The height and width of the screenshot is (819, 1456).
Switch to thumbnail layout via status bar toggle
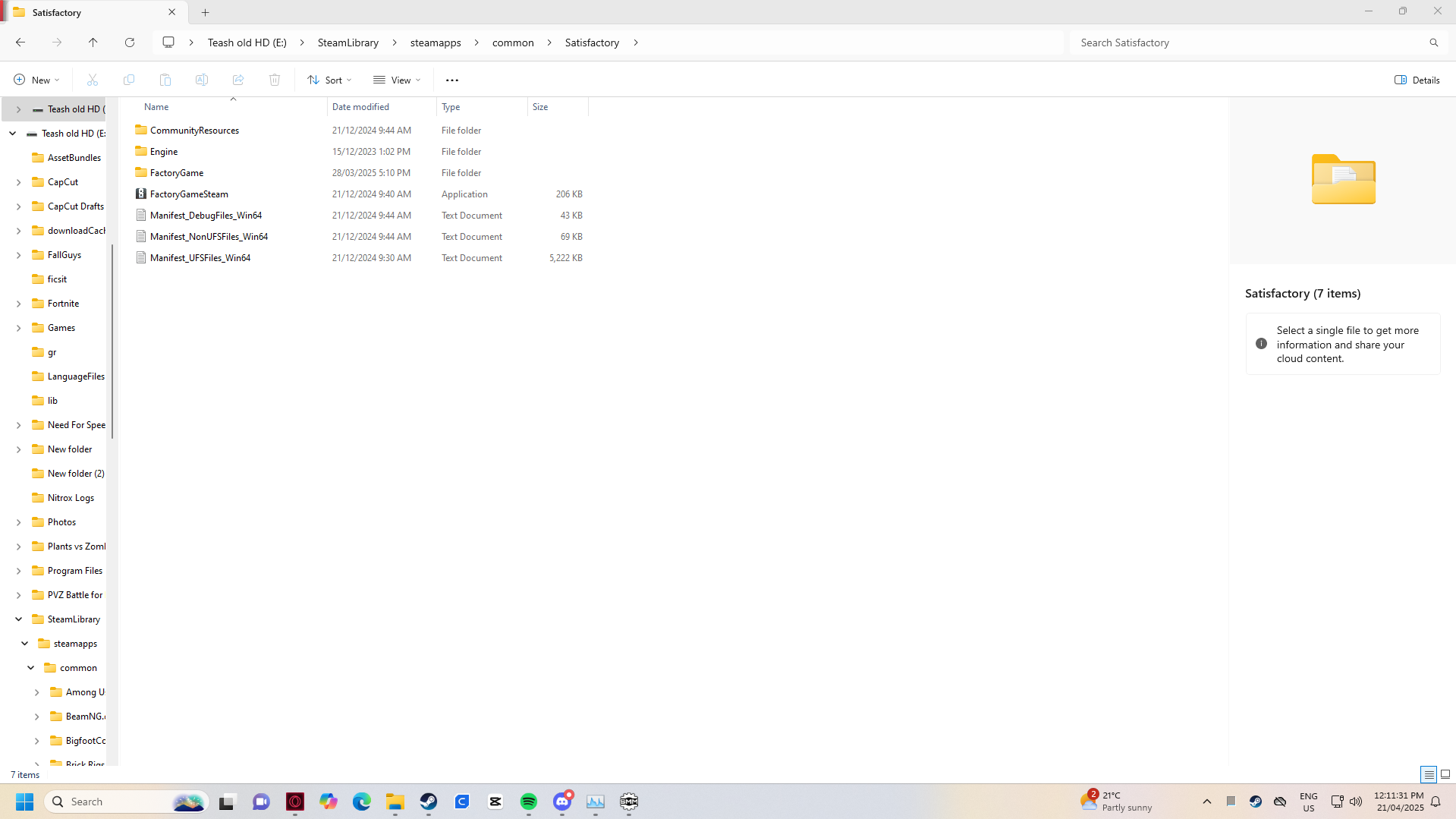tap(1444, 774)
